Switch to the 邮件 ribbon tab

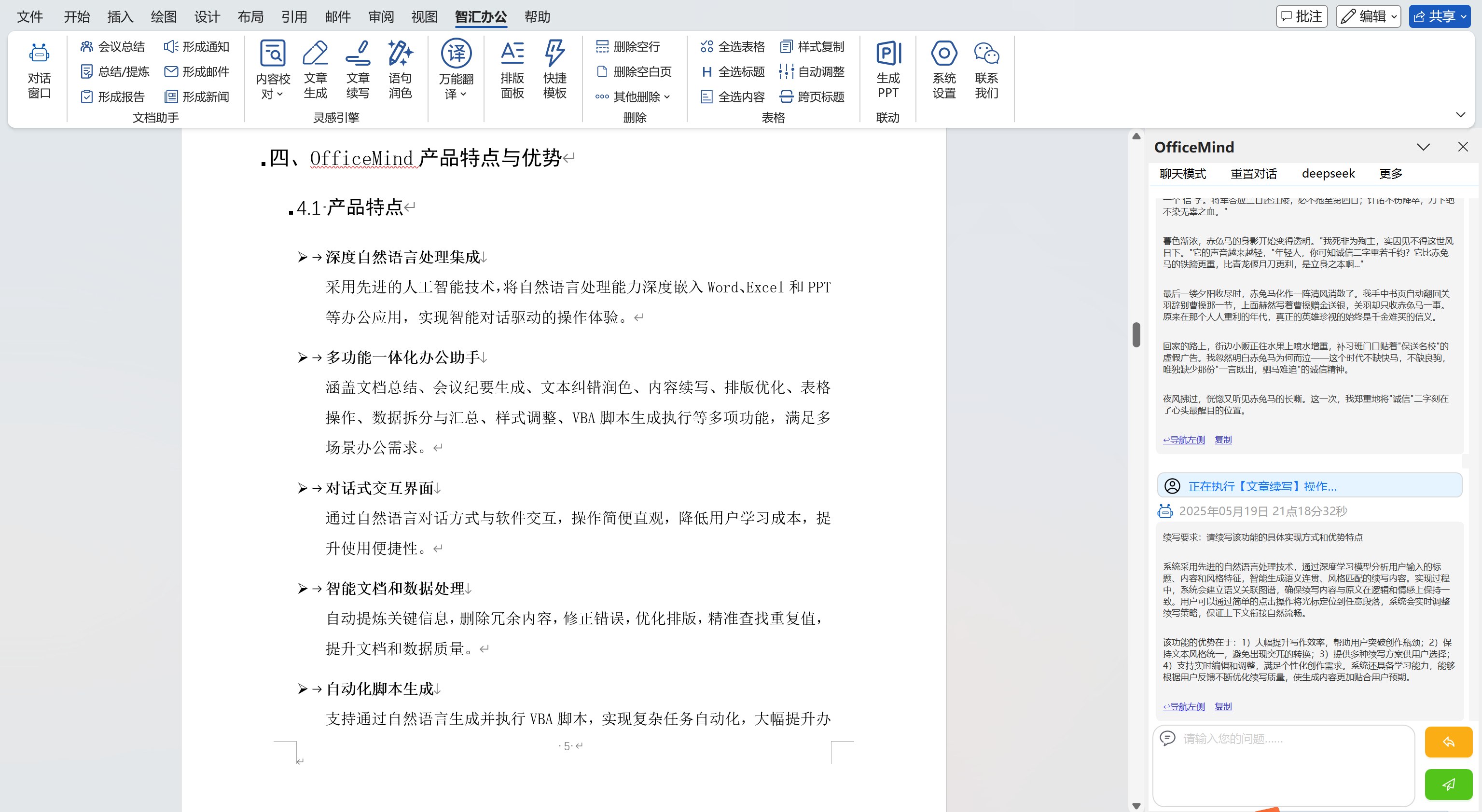tap(338, 17)
